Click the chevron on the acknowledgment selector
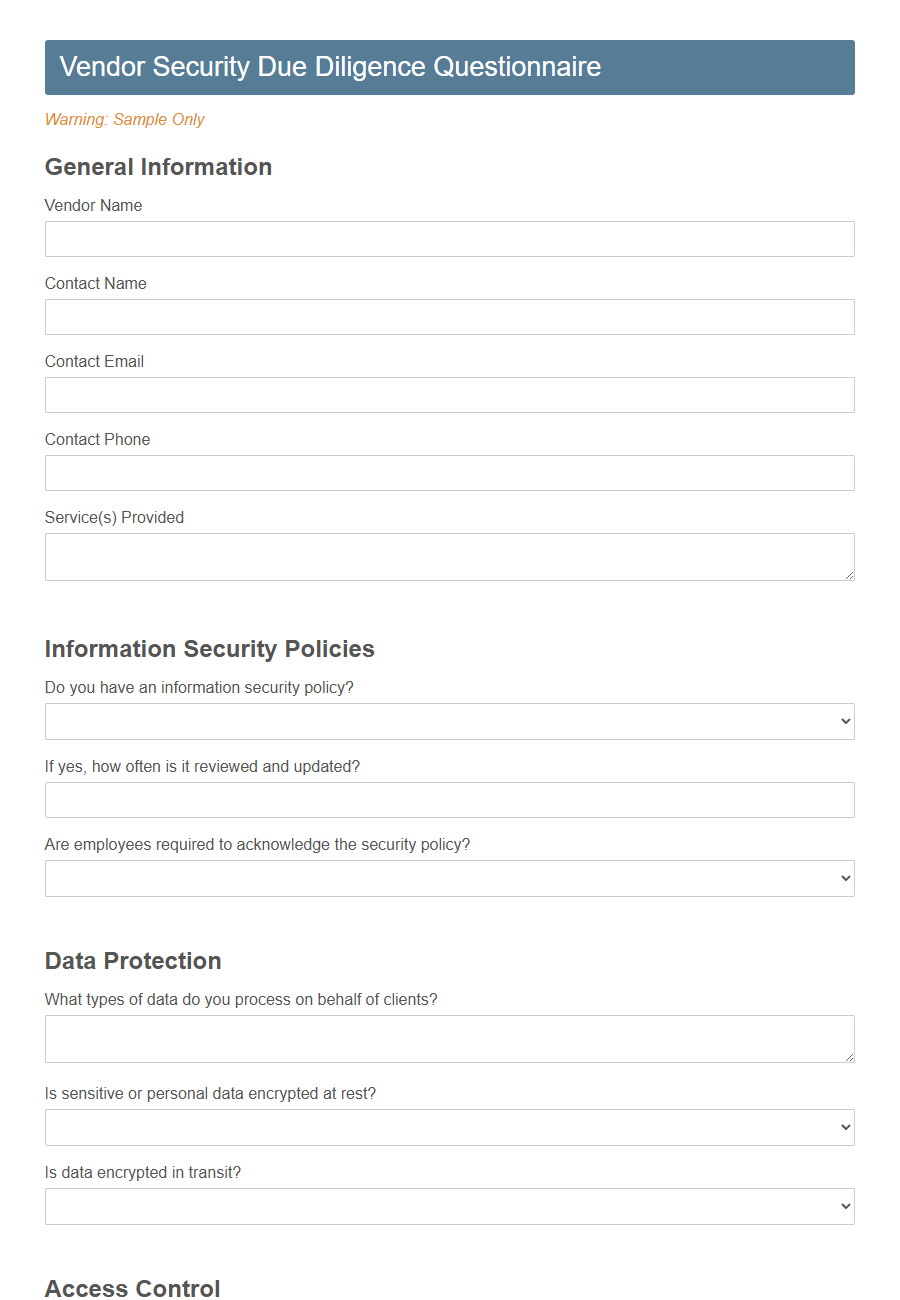The image size is (900, 1300). point(844,878)
